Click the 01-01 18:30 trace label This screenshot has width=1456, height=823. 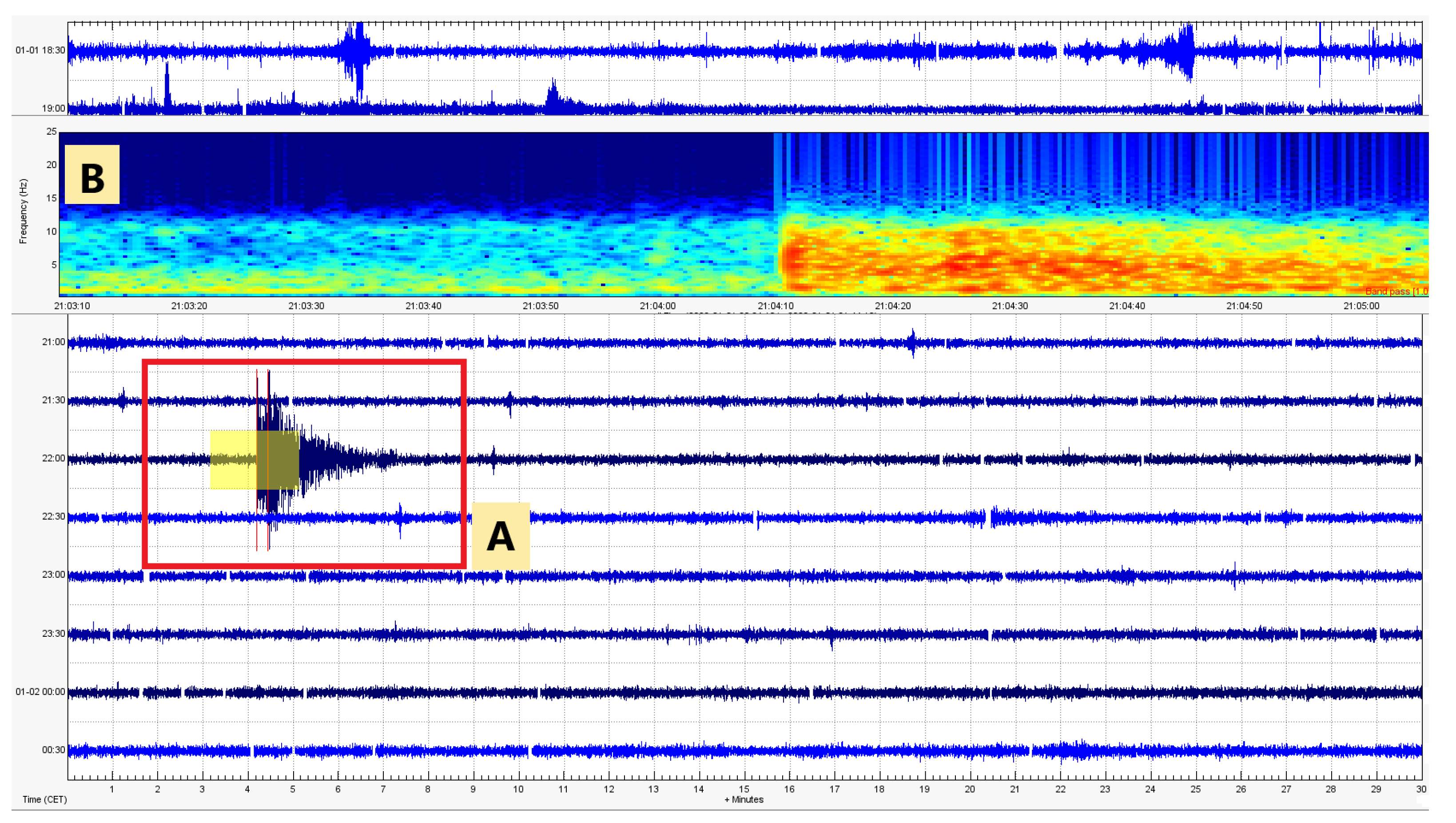pyautogui.click(x=40, y=50)
